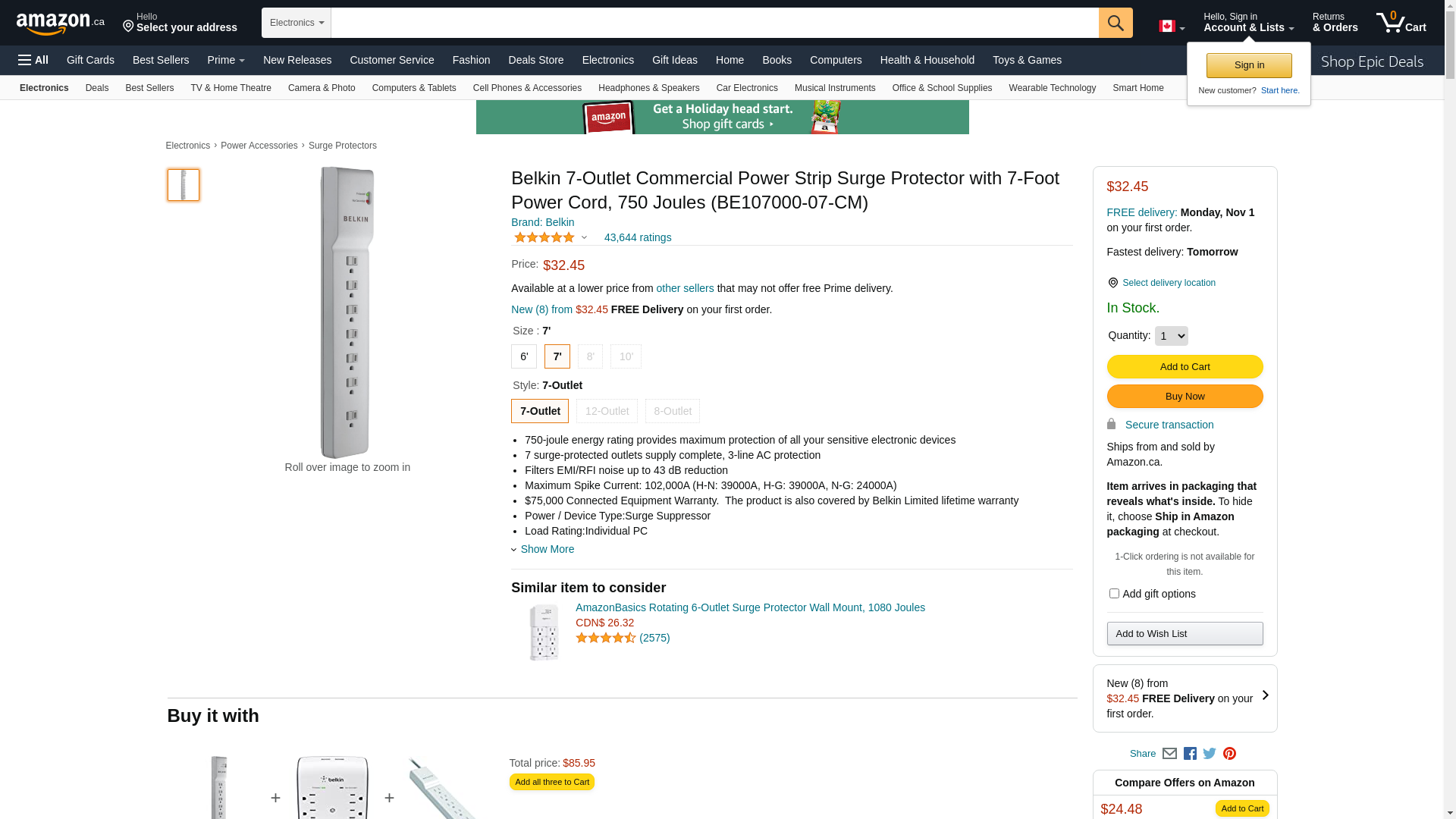Screen dimensions: 1456x819
Task: Open the star rating breakdown popover
Action: (551, 238)
